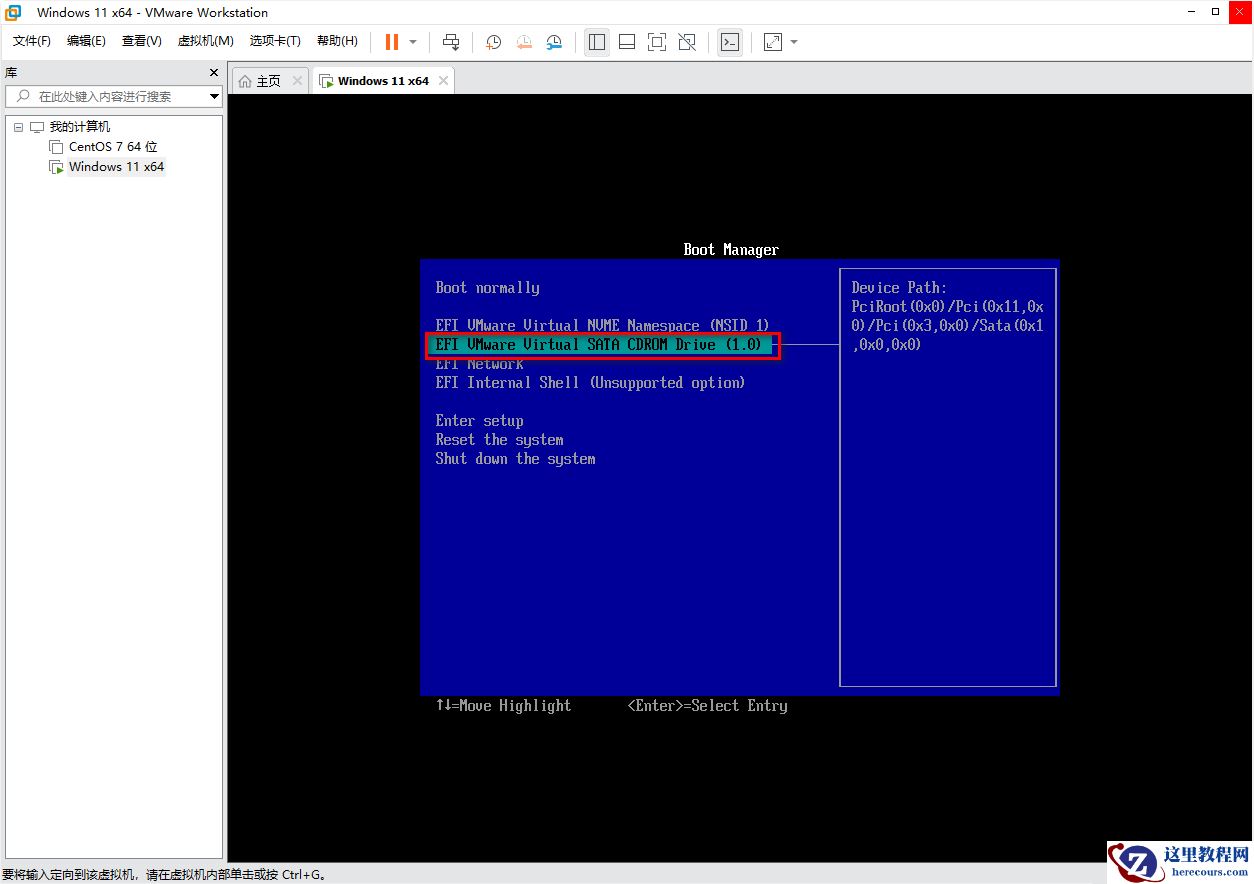Suspend the running virtual machine
The width and height of the screenshot is (1254, 884).
[x=390, y=42]
